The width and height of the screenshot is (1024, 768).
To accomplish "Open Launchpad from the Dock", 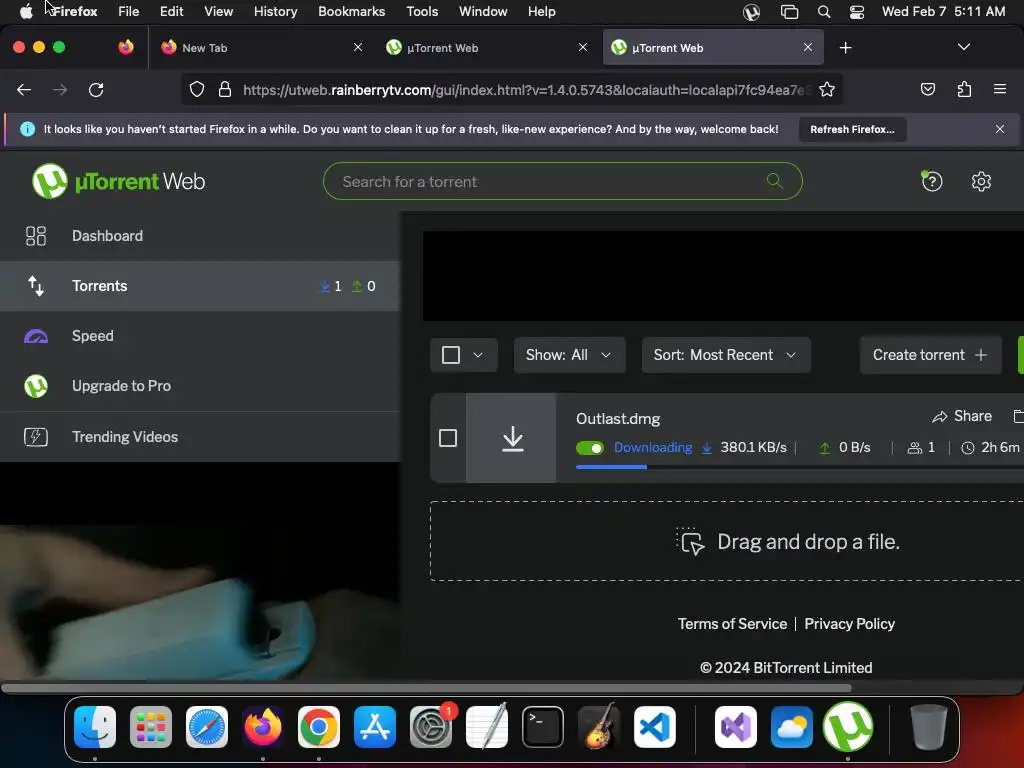I will pos(151,727).
